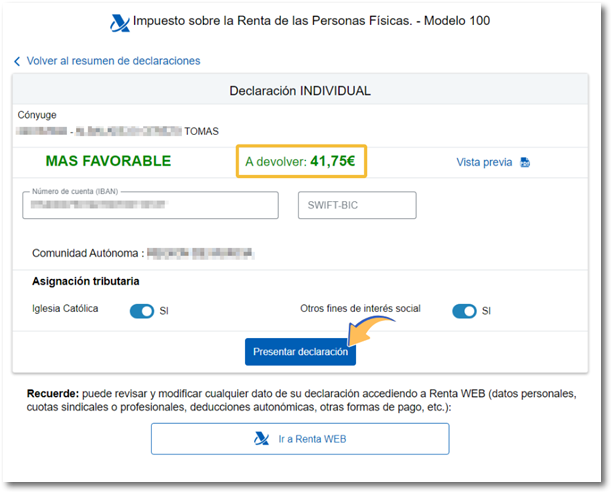Select the A devolver 41,75€ result box
Screen dimensions: 612x493
coord(299,161)
